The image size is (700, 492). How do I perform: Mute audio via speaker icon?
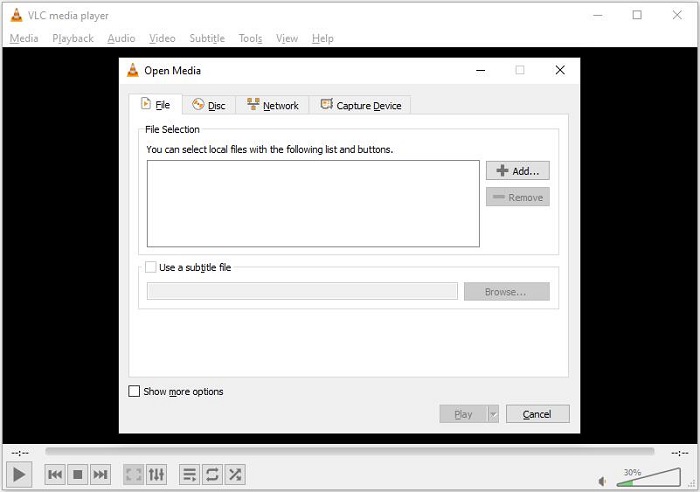(602, 481)
